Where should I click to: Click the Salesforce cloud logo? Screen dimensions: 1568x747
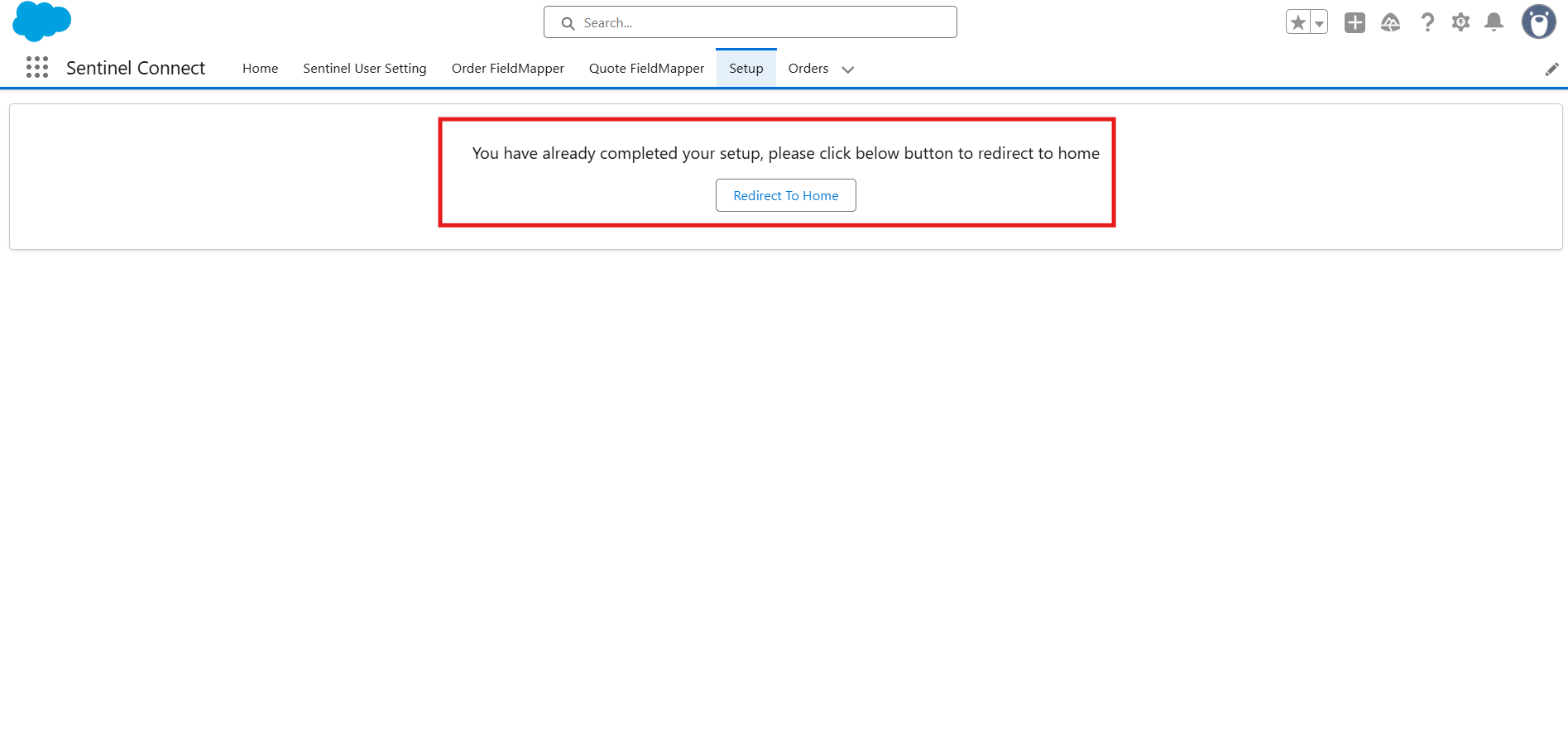point(41,22)
